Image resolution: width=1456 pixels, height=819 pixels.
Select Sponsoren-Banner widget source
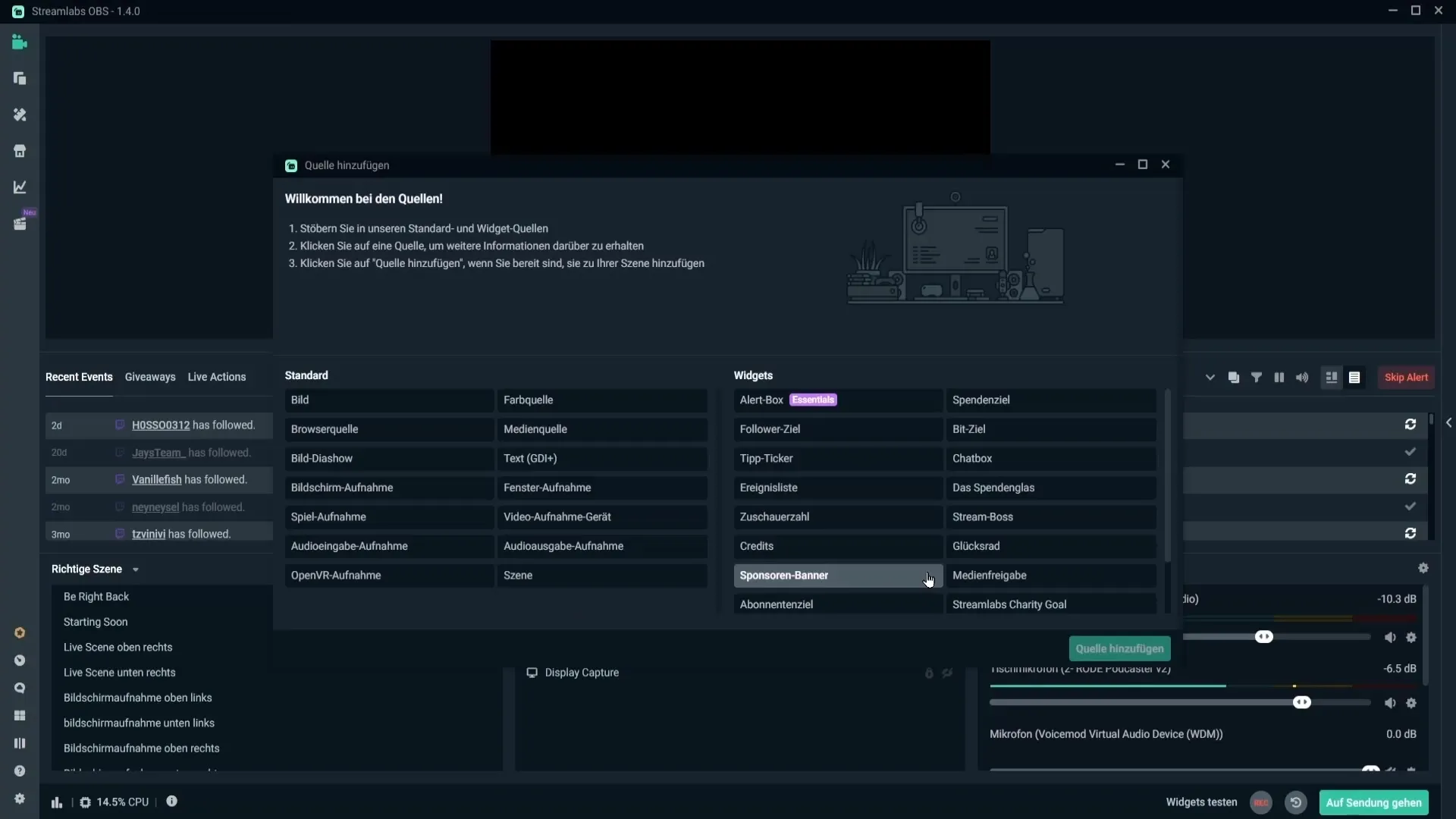tap(838, 576)
